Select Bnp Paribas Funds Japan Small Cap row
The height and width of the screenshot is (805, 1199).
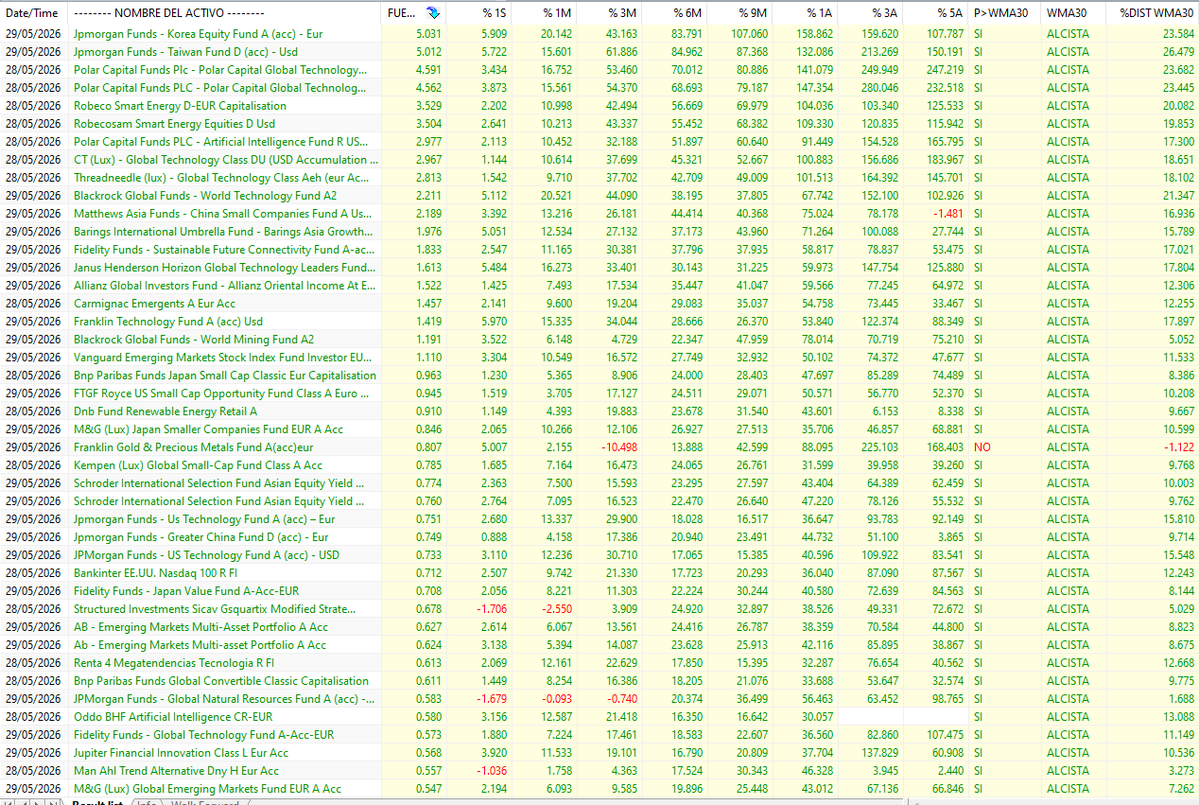pyautogui.click(x=600, y=375)
